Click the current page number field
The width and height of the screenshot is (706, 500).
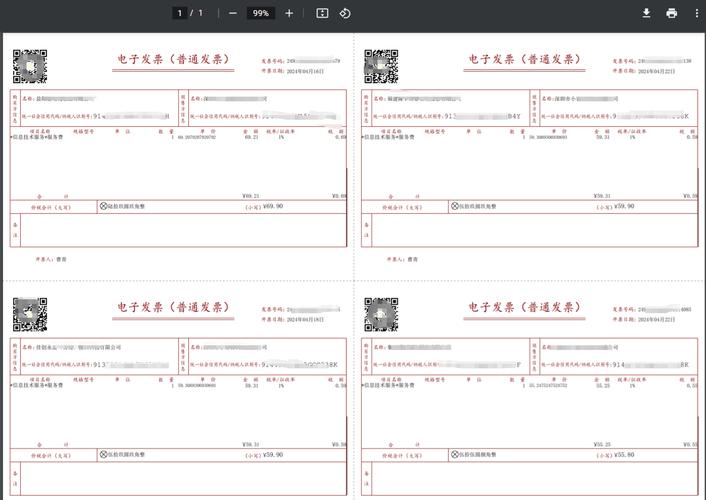(x=180, y=13)
